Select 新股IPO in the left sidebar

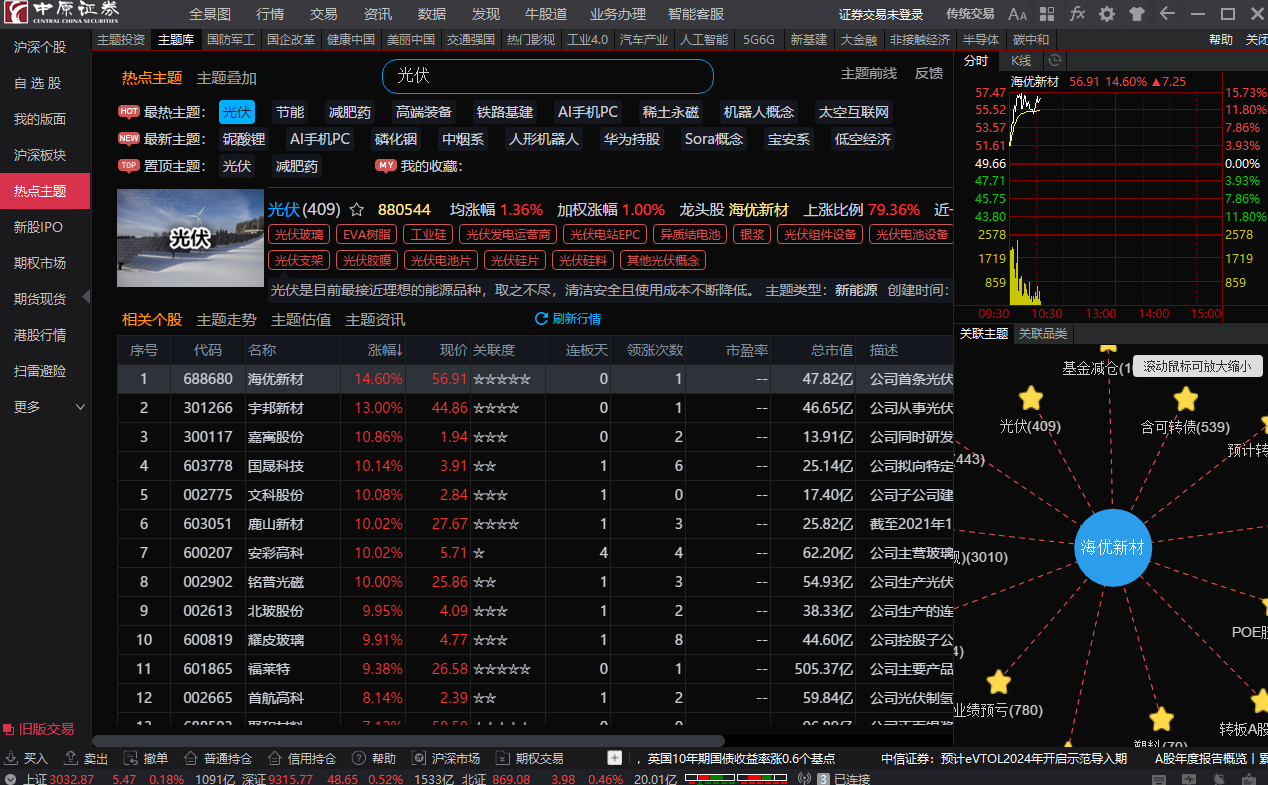click(x=45, y=227)
